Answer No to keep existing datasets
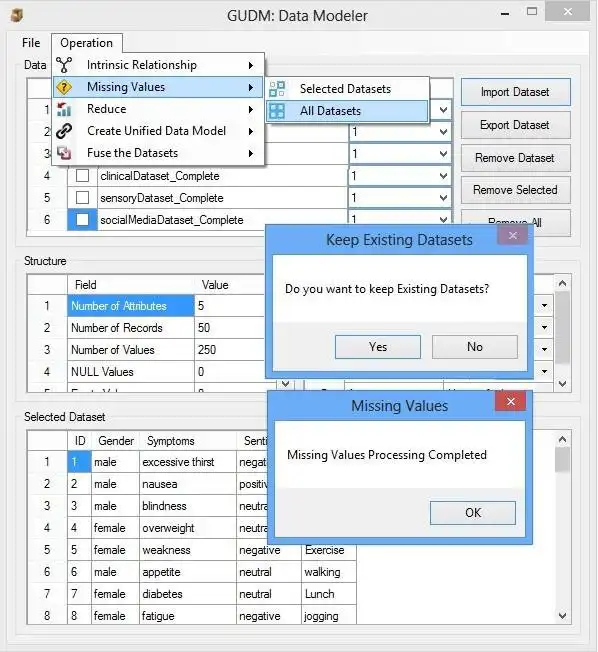The image size is (598, 652). tap(474, 347)
